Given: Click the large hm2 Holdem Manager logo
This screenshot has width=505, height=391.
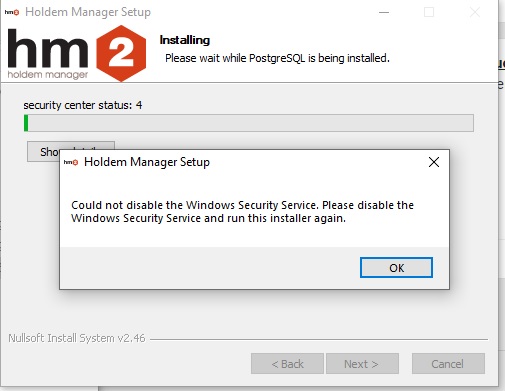Looking at the screenshot, I should tap(77, 53).
